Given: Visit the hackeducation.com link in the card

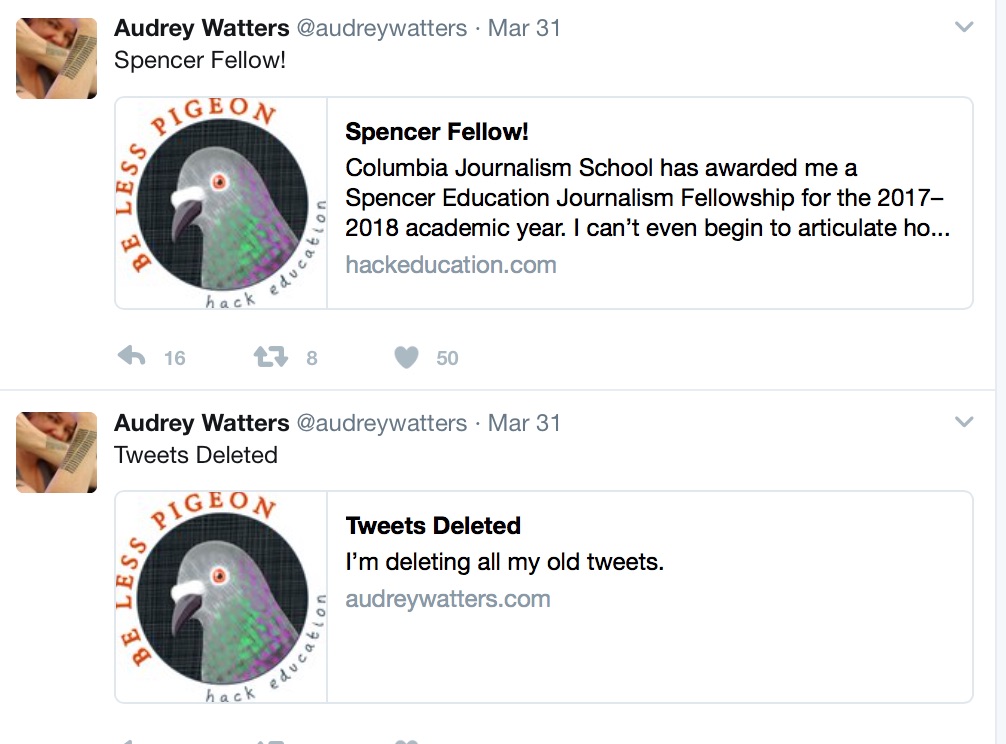Looking at the screenshot, I should (450, 265).
